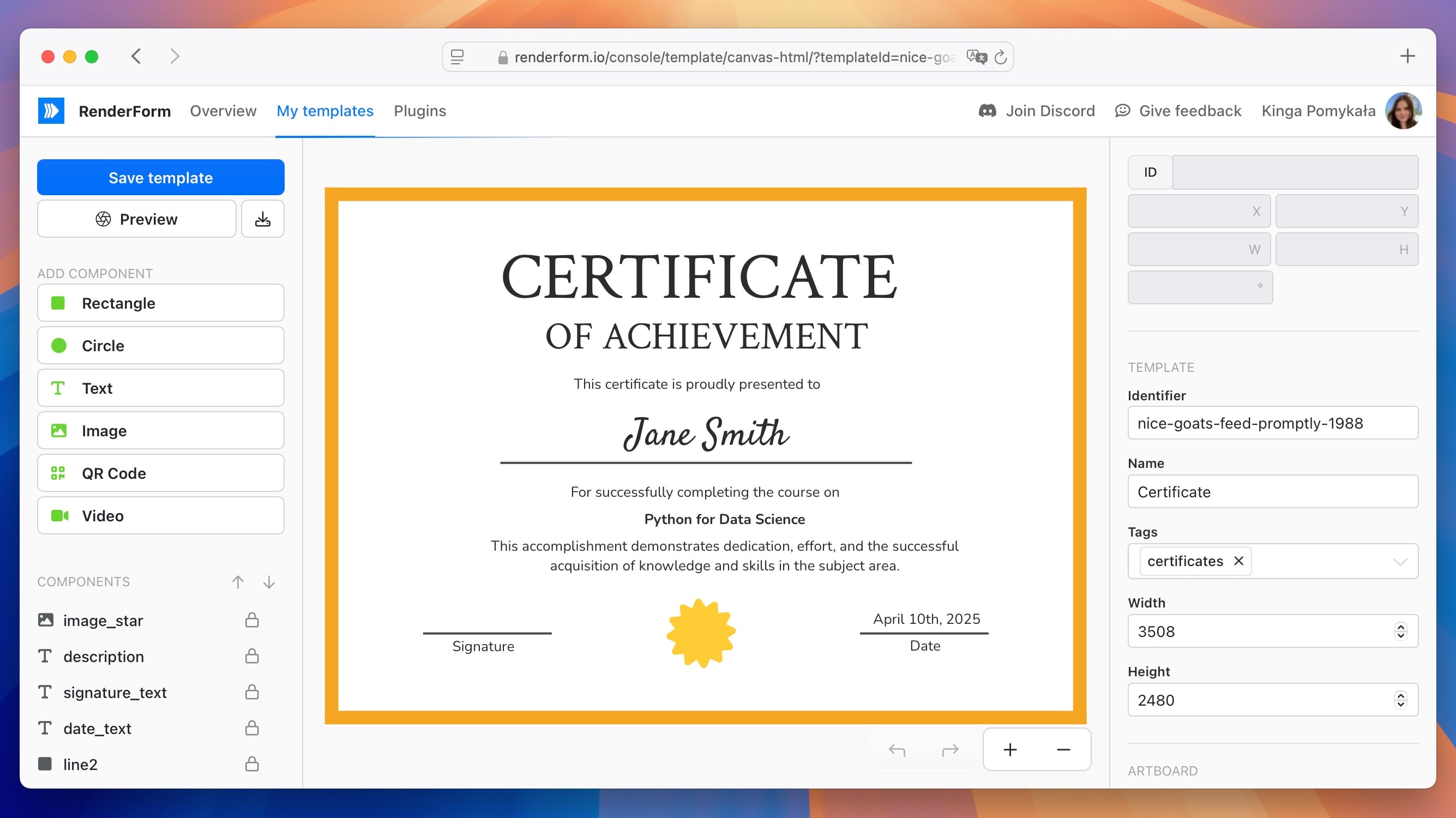Click the undo arrow on canvas

coord(897,750)
